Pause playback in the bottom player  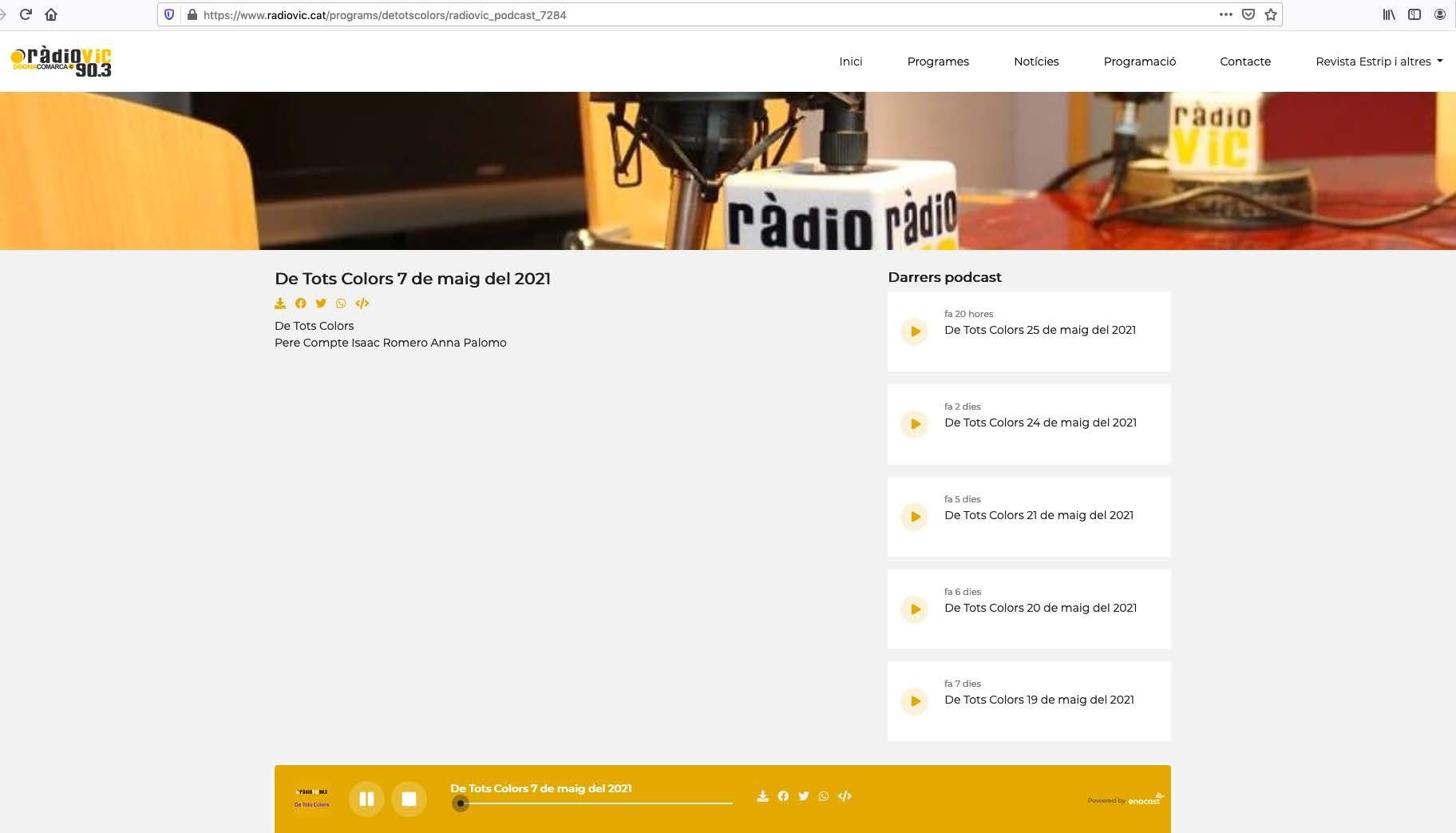coord(366,799)
